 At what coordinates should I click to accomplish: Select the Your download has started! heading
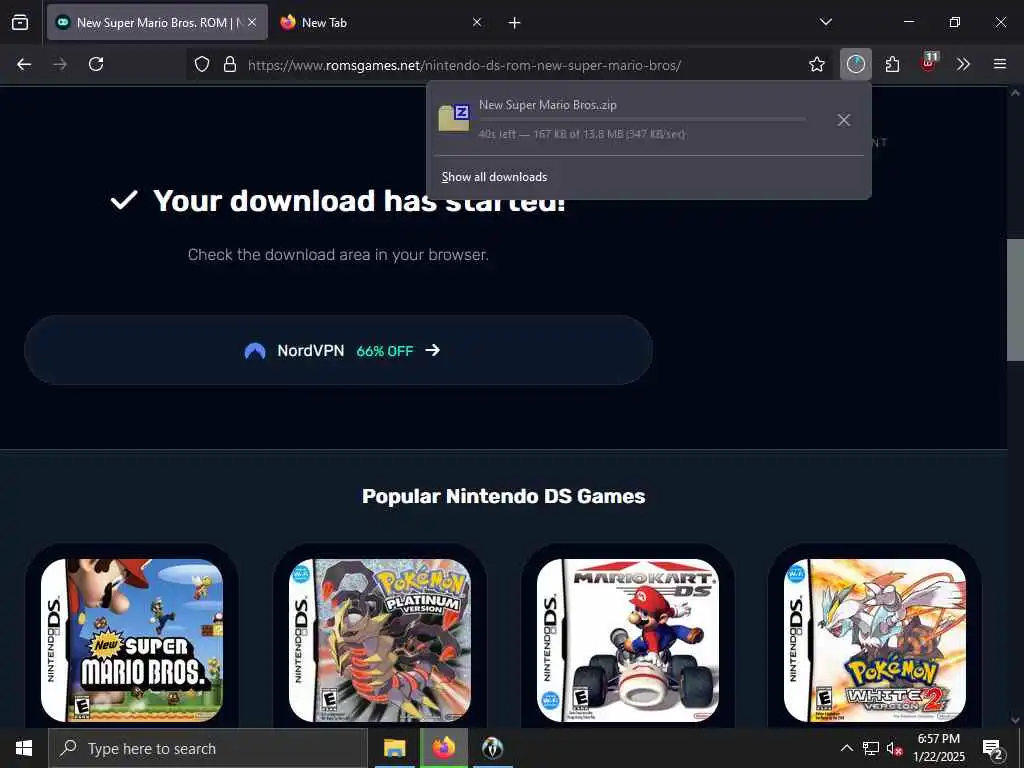359,200
